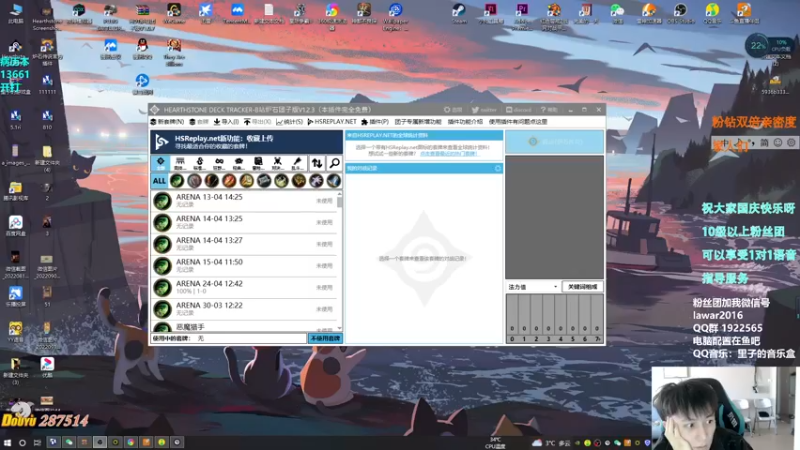Select the Wild infinity deck type filter
This screenshot has height=450, width=800.
[x=219, y=163]
